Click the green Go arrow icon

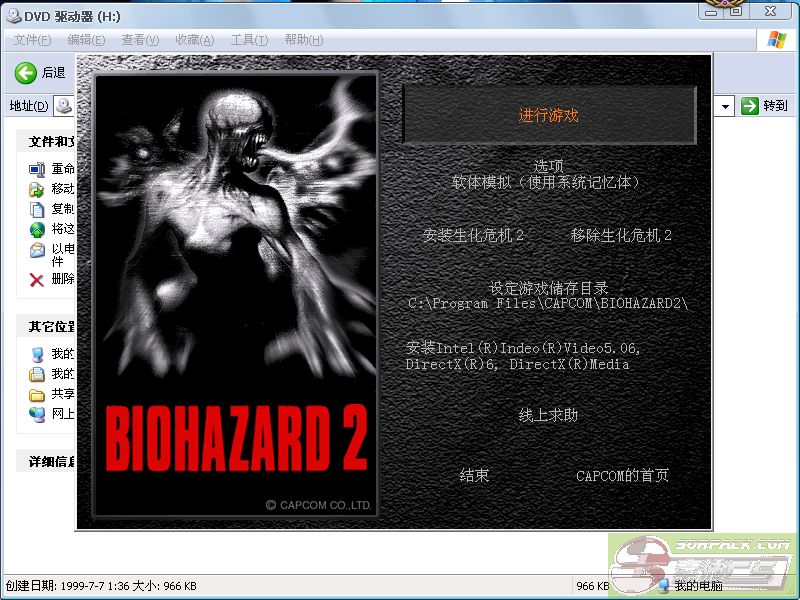750,106
